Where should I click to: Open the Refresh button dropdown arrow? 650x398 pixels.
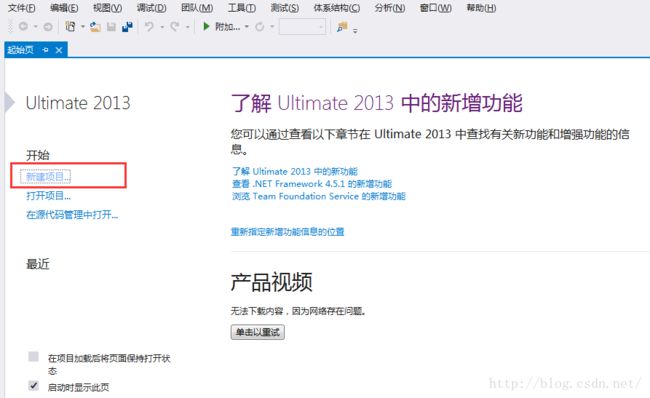[x=272, y=27]
